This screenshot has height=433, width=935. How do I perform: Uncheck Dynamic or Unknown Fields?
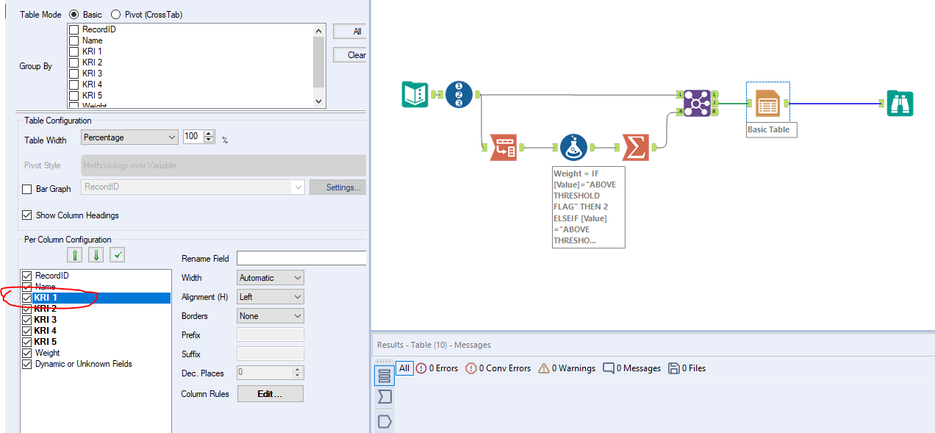click(x=27, y=364)
